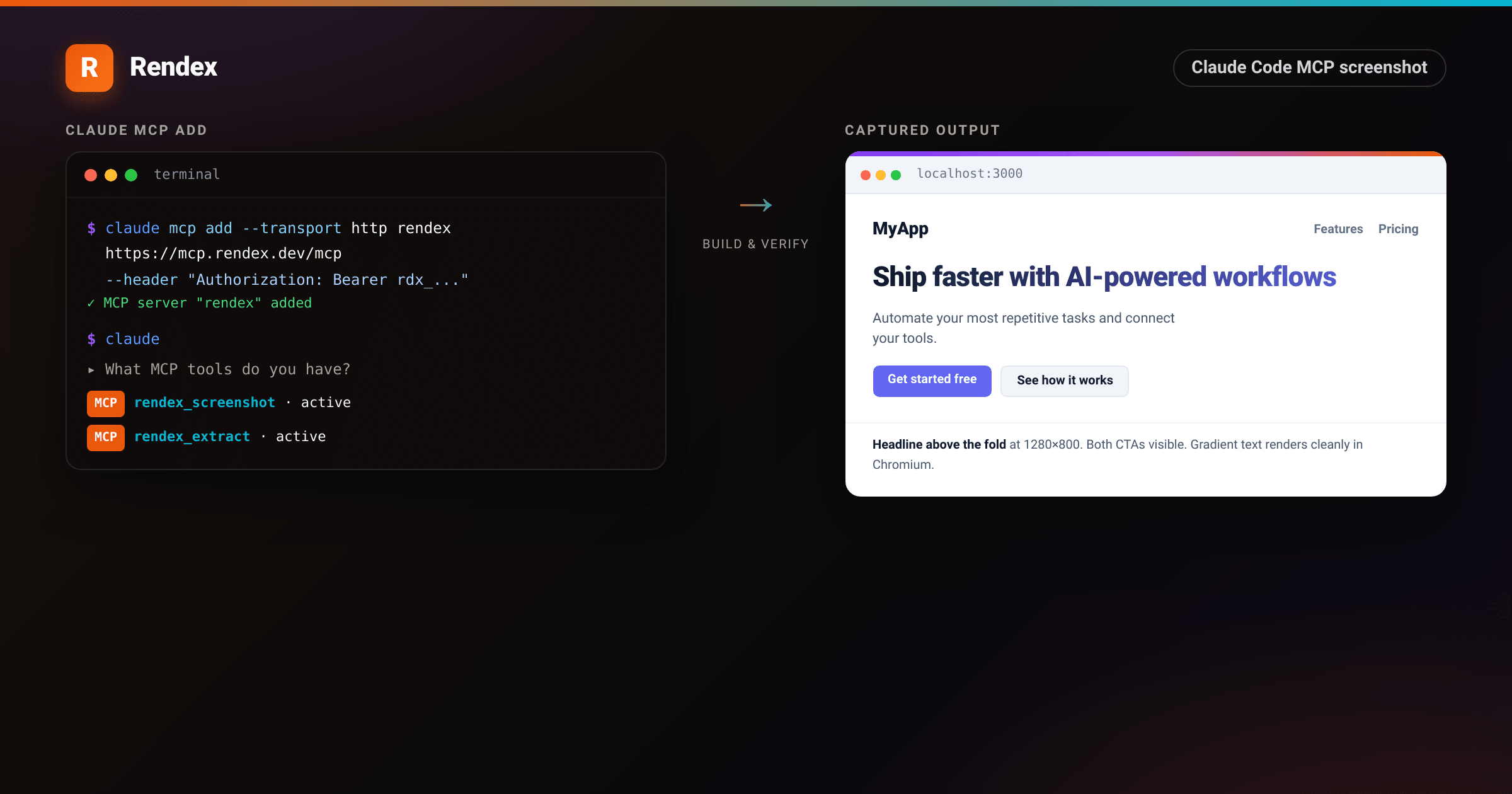Click the Ship faster headline
Viewport: 1512px width, 794px height.
click(x=1104, y=277)
